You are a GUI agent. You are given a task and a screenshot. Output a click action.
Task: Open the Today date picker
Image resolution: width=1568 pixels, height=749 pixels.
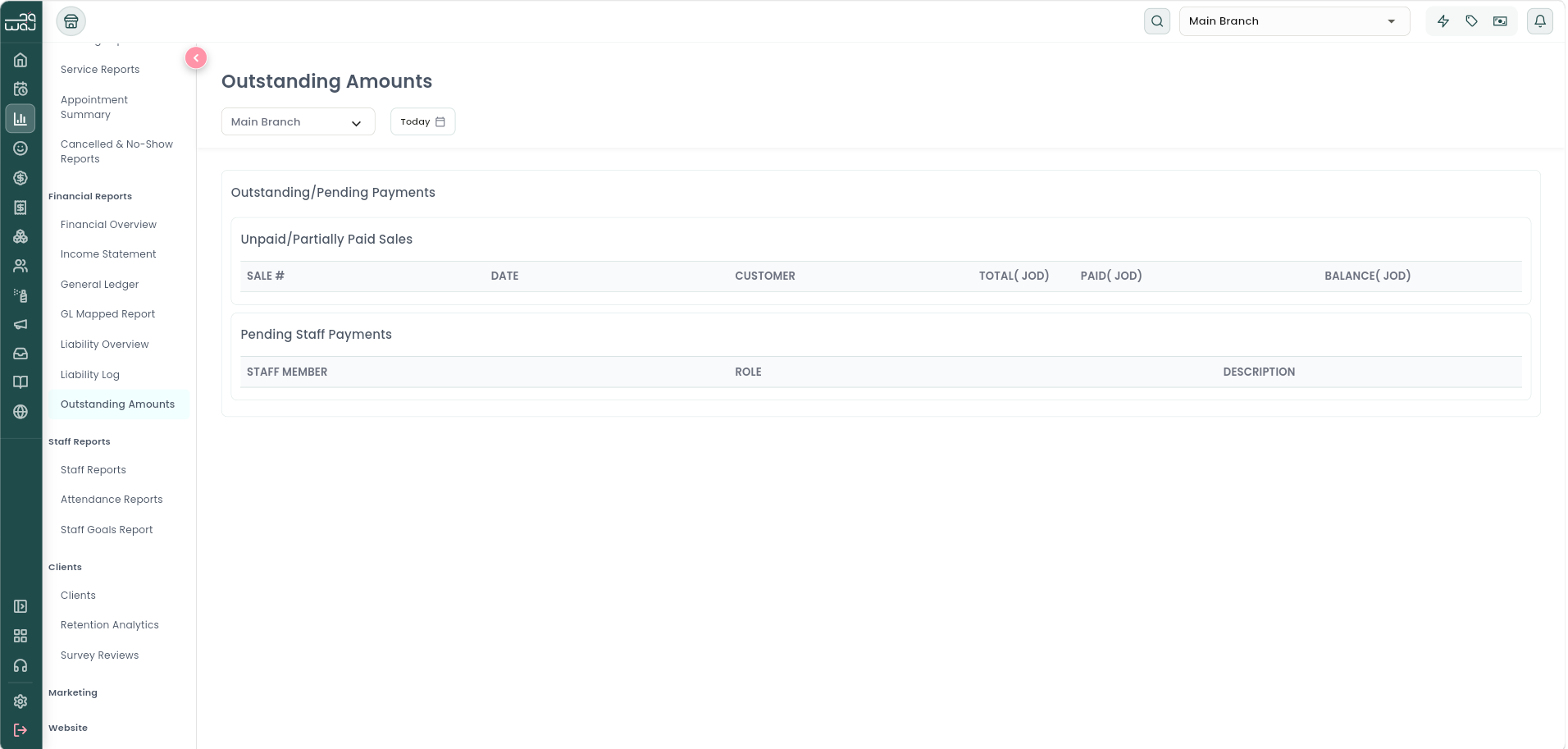tap(422, 121)
